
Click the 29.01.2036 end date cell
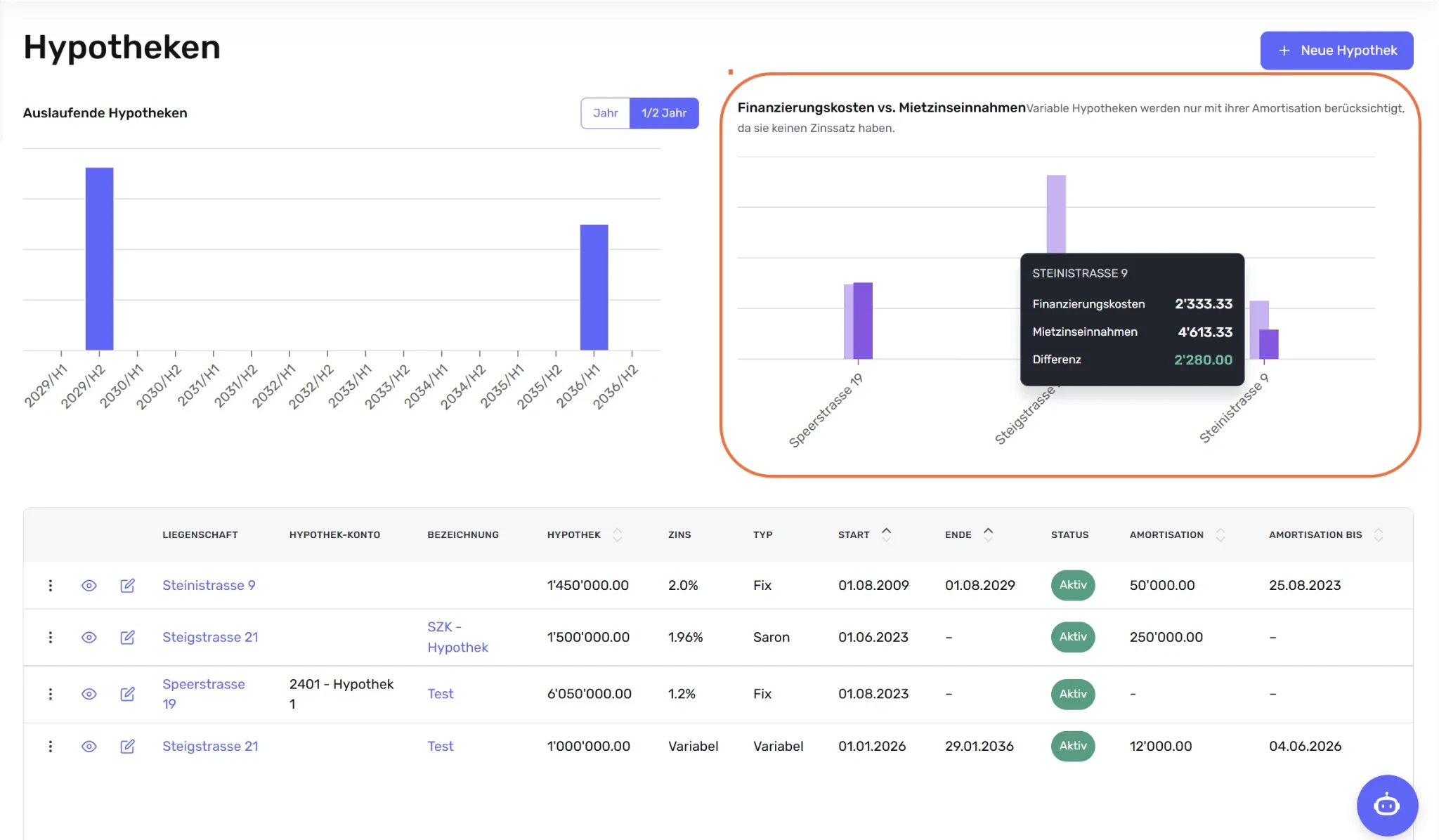[979, 746]
